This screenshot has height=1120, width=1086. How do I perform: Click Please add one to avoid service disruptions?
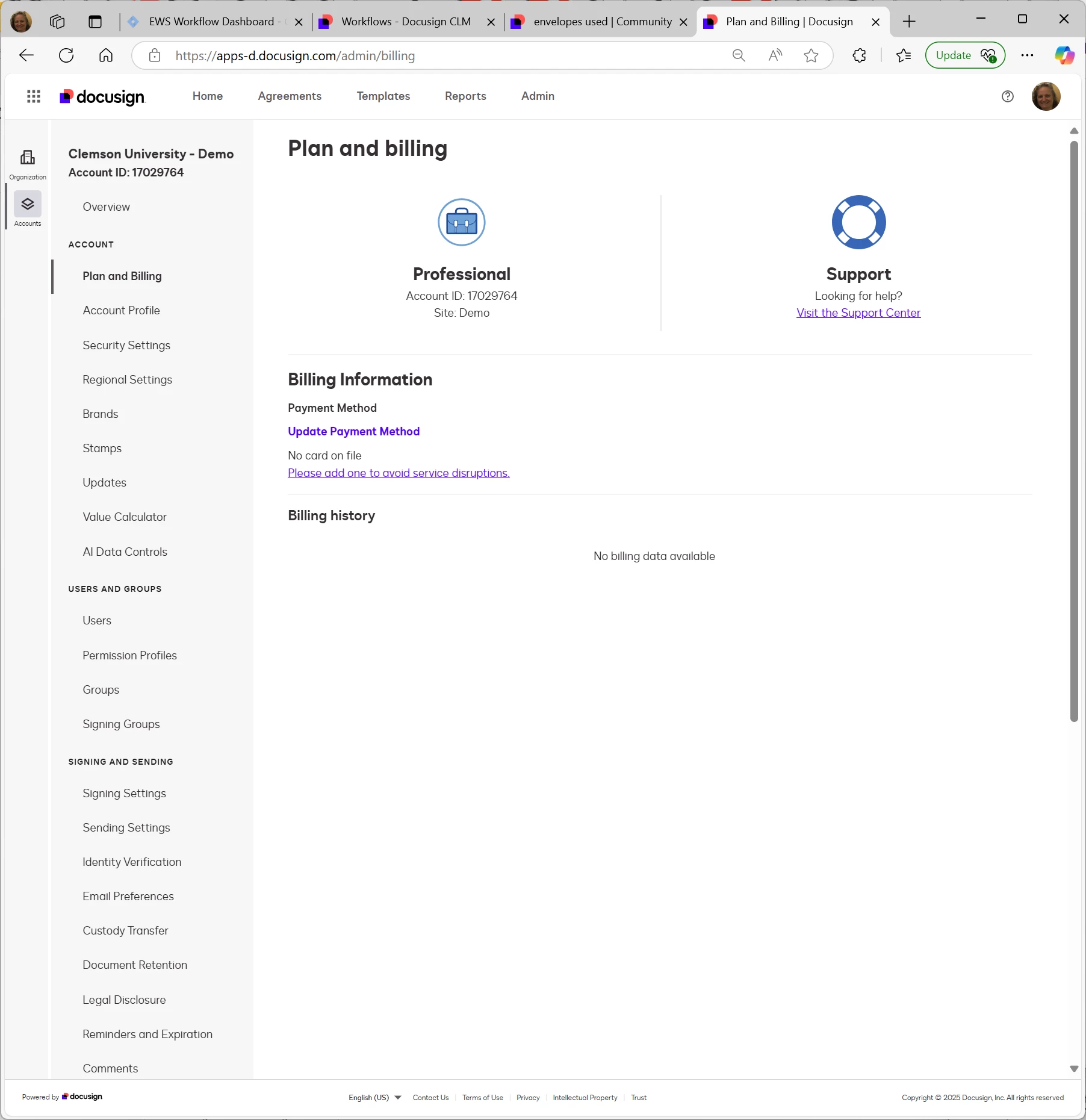[x=399, y=473]
